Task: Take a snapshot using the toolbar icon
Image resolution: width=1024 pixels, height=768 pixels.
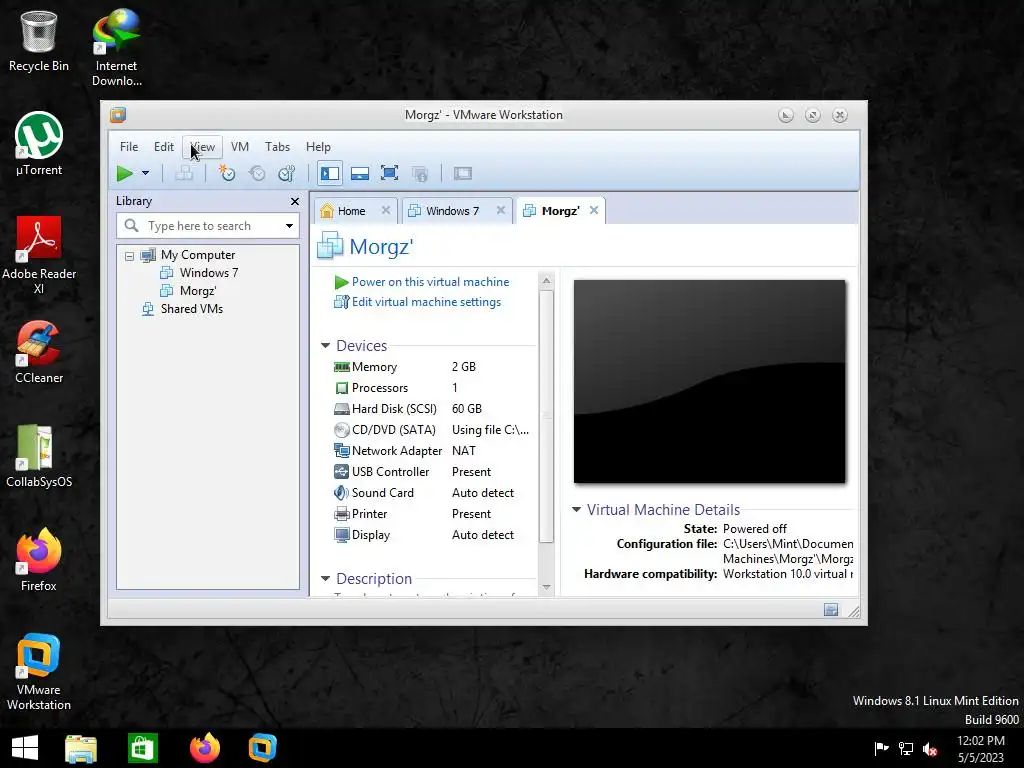Action: (227, 174)
